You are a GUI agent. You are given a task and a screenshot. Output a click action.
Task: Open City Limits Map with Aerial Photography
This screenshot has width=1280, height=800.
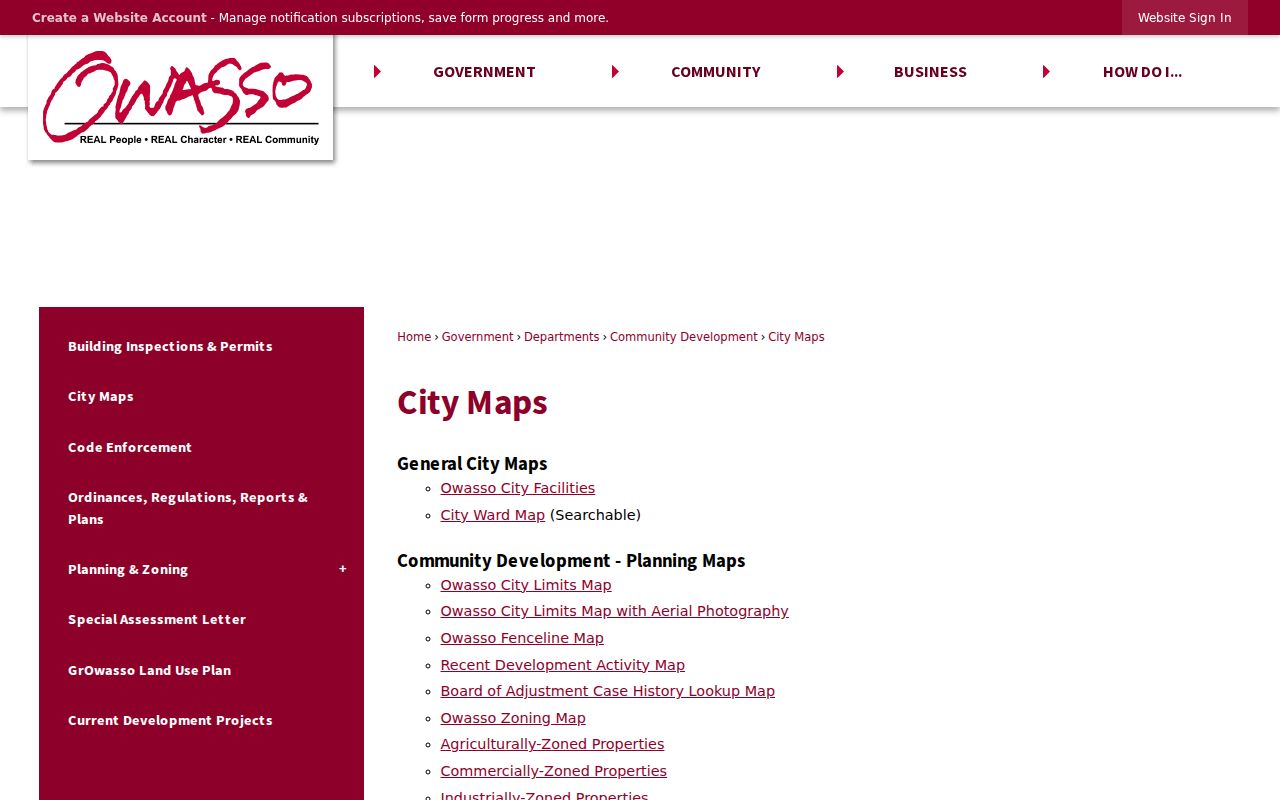point(614,611)
